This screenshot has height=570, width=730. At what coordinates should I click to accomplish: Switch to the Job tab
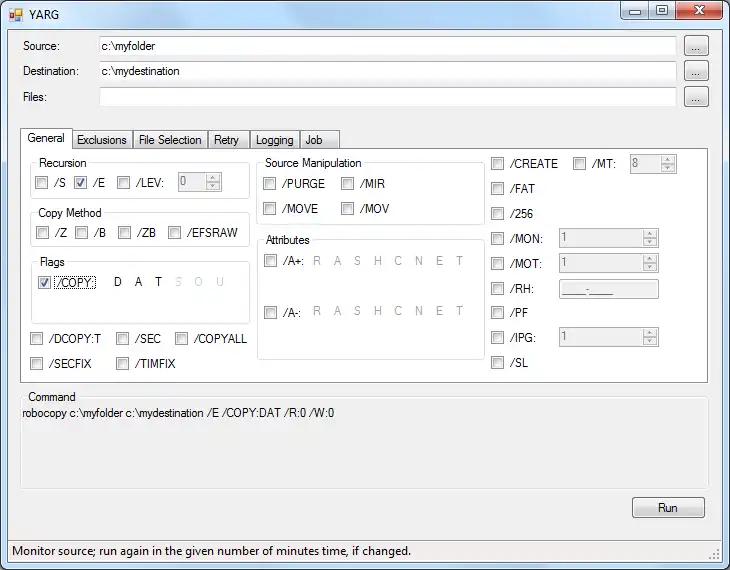pos(319,140)
